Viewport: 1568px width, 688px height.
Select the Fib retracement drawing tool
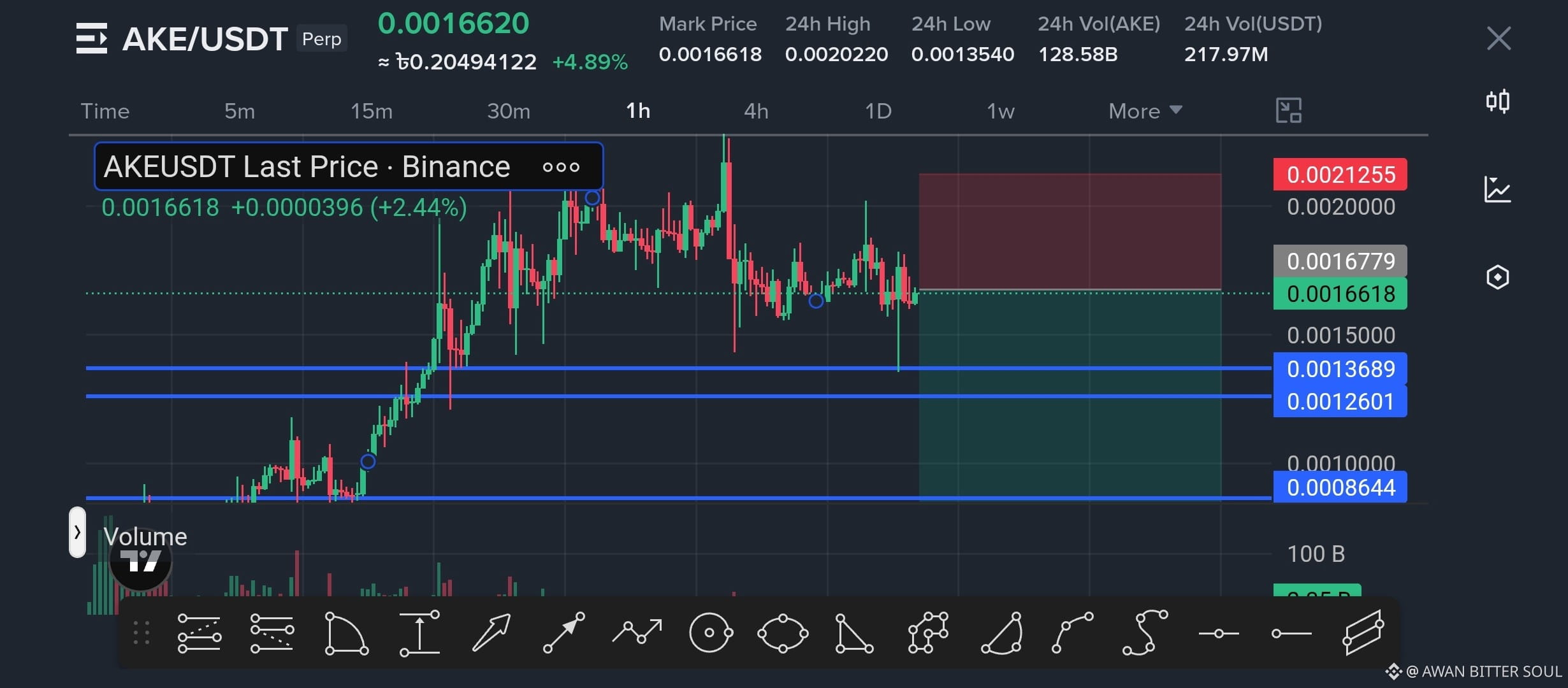(200, 633)
